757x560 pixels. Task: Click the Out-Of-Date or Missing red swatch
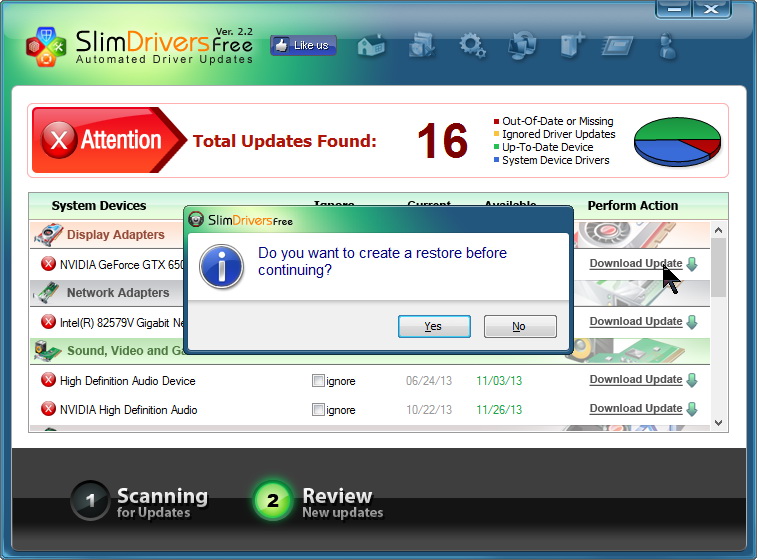pyautogui.click(x=496, y=121)
